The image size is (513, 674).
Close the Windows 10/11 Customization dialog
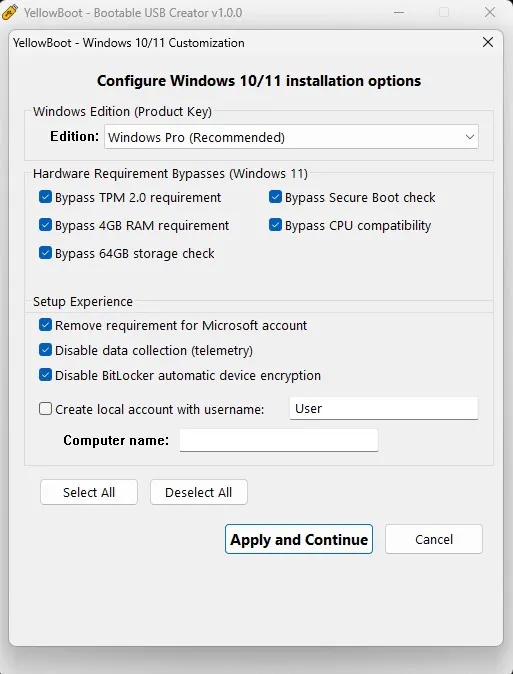[488, 42]
